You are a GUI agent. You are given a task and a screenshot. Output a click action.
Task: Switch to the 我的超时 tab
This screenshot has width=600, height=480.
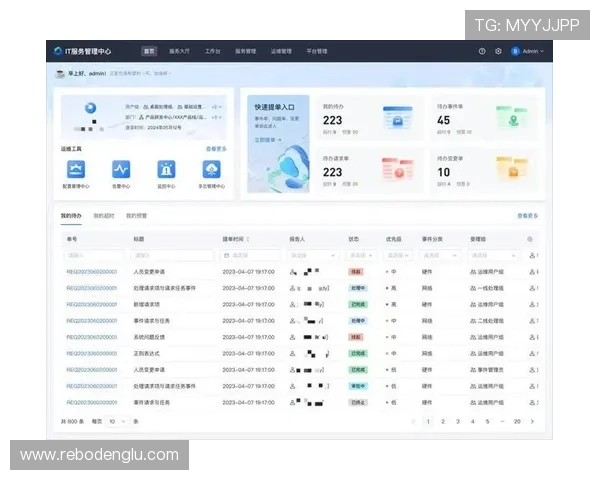pyautogui.click(x=104, y=216)
